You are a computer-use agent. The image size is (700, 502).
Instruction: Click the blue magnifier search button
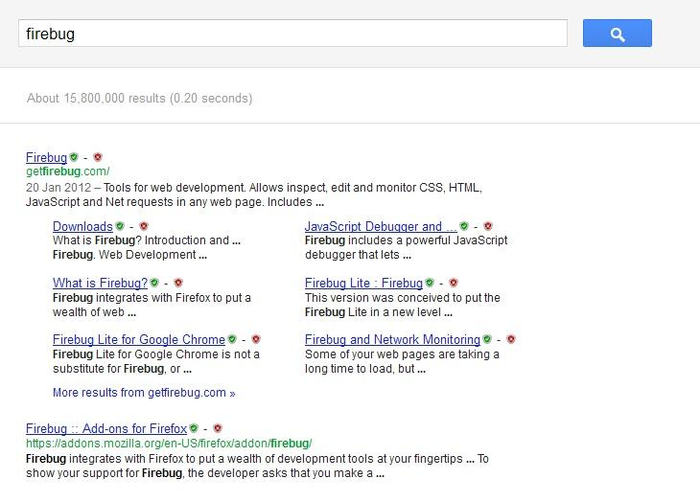(617, 33)
